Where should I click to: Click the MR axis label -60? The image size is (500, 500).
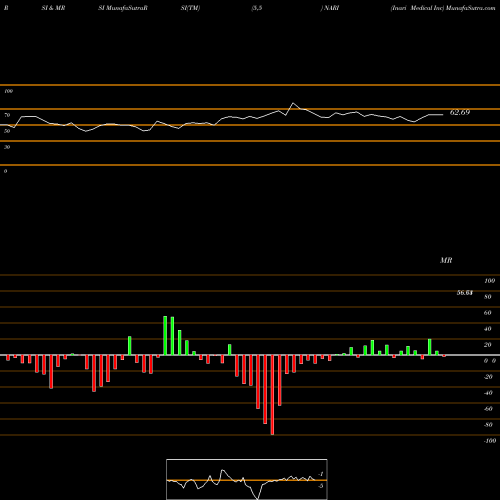point(488,409)
